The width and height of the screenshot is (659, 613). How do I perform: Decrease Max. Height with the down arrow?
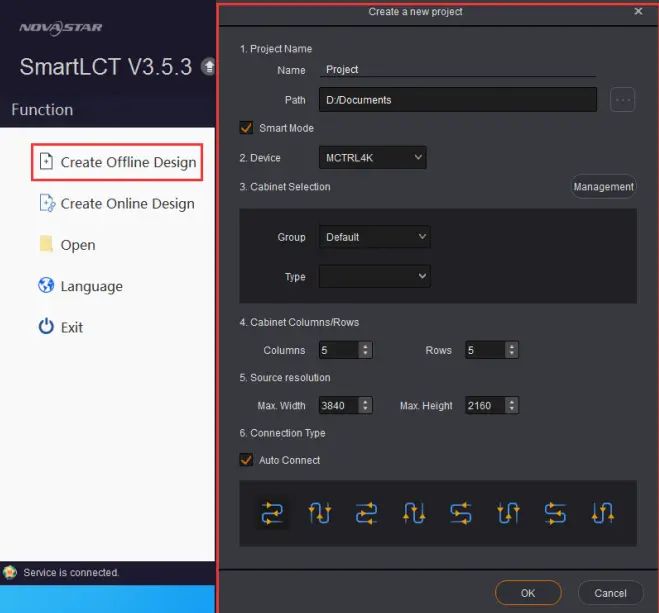point(511,409)
